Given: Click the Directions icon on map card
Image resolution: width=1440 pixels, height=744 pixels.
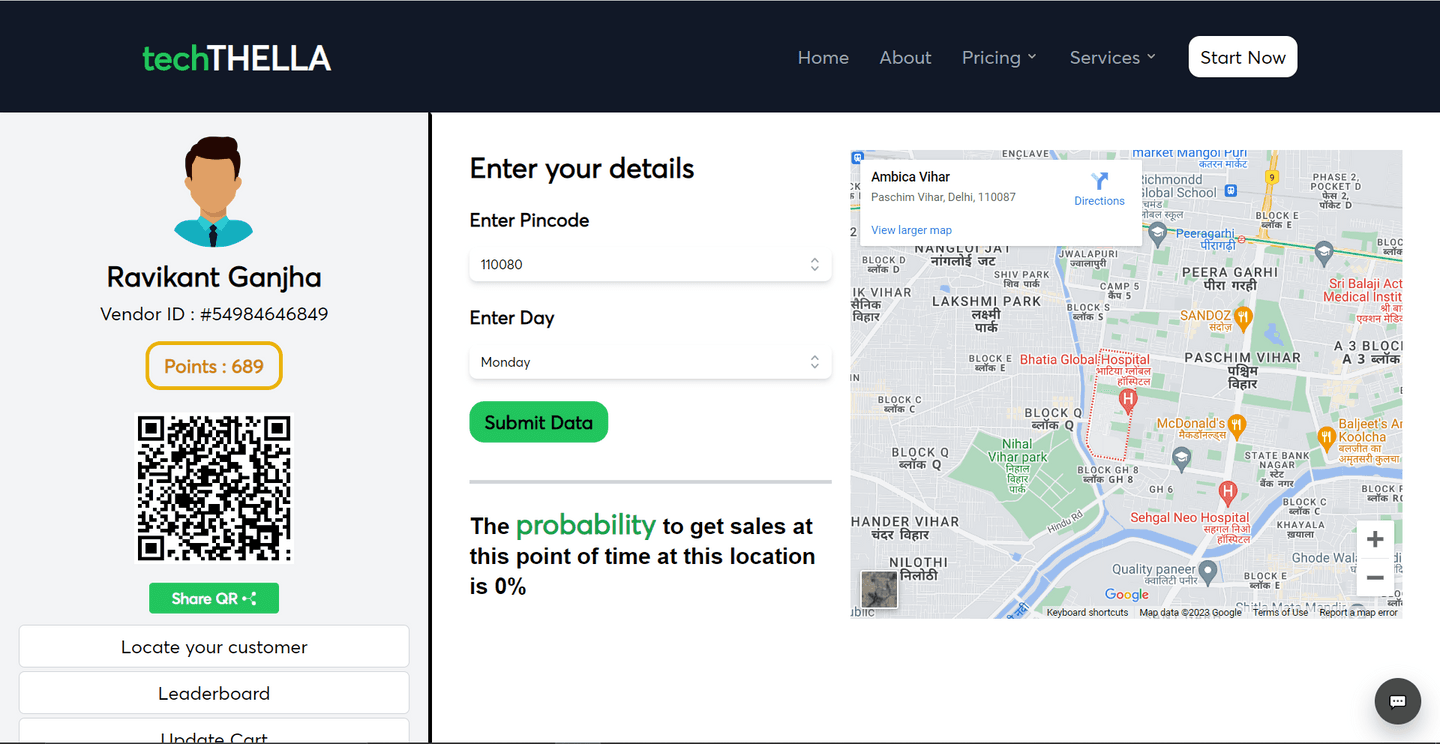Looking at the screenshot, I should pyautogui.click(x=1100, y=181).
